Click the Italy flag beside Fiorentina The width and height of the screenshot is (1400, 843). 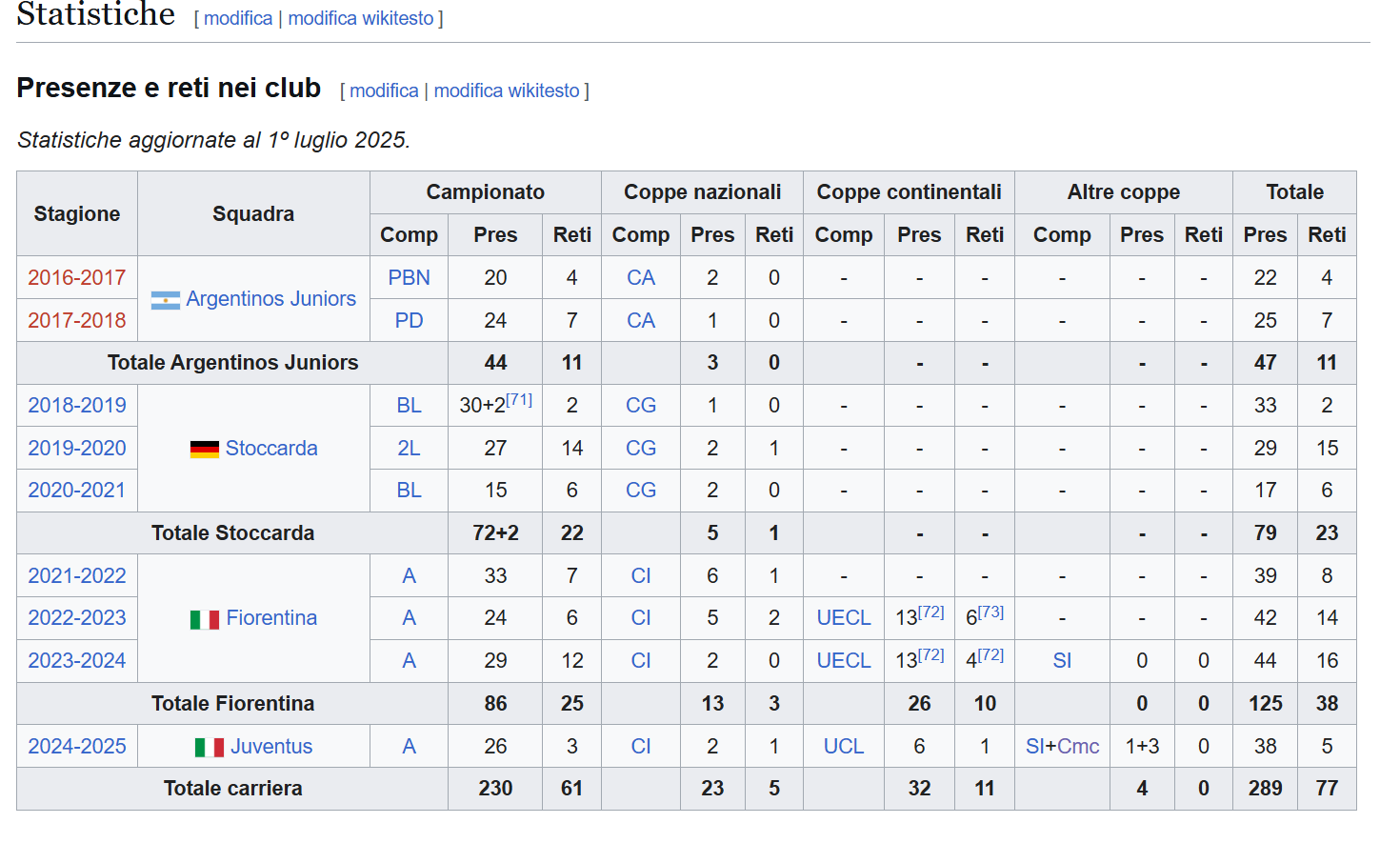tap(205, 620)
